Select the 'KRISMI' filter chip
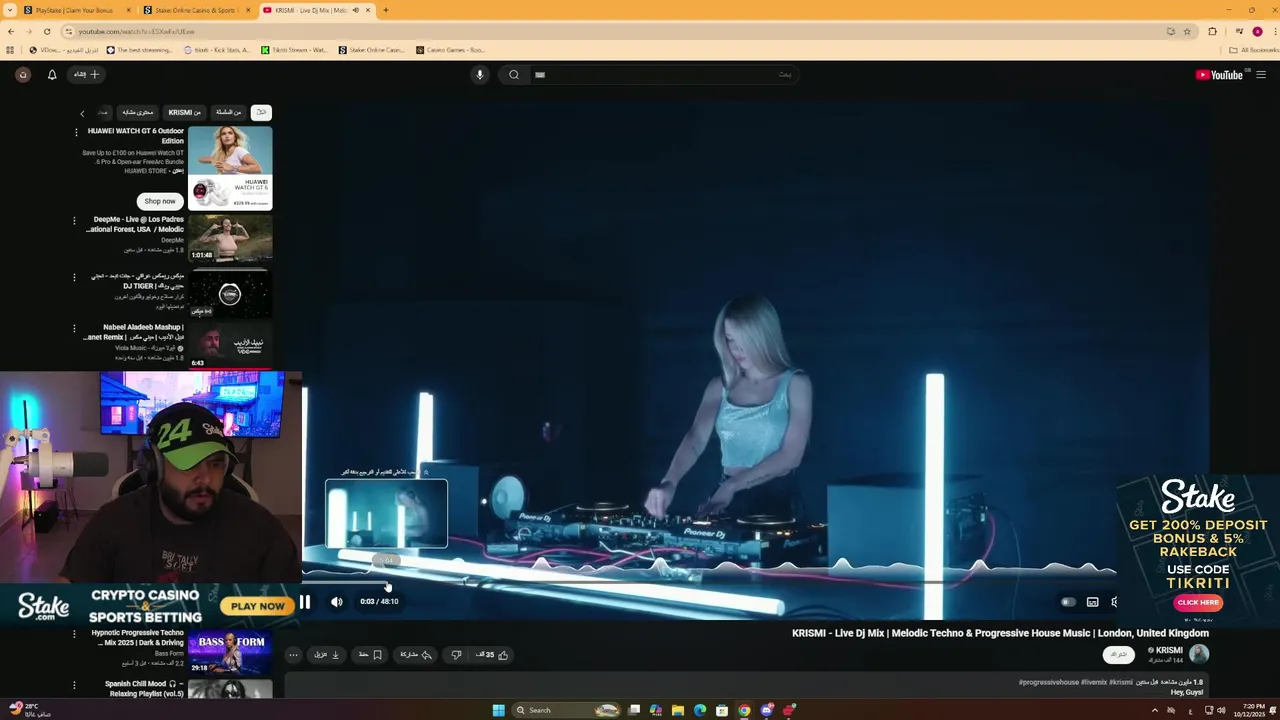The image size is (1280, 720). tap(185, 113)
